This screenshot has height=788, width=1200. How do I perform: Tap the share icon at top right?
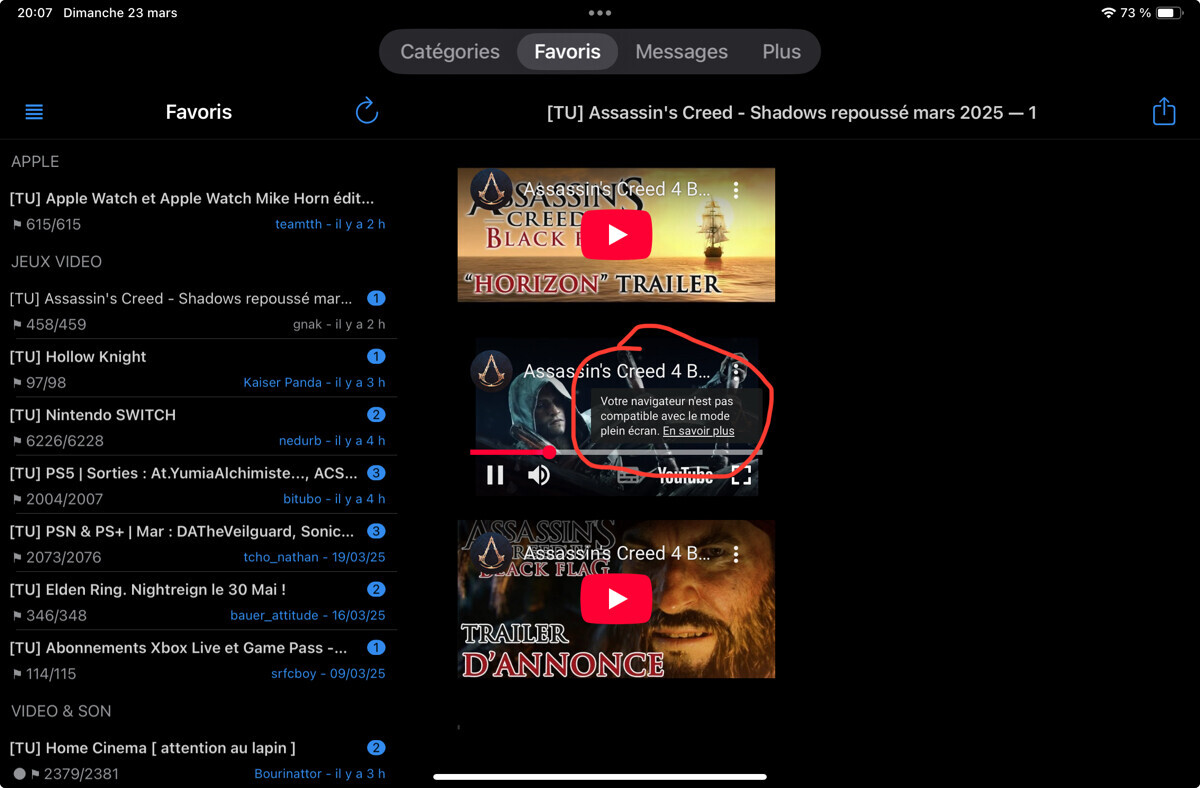[1163, 111]
